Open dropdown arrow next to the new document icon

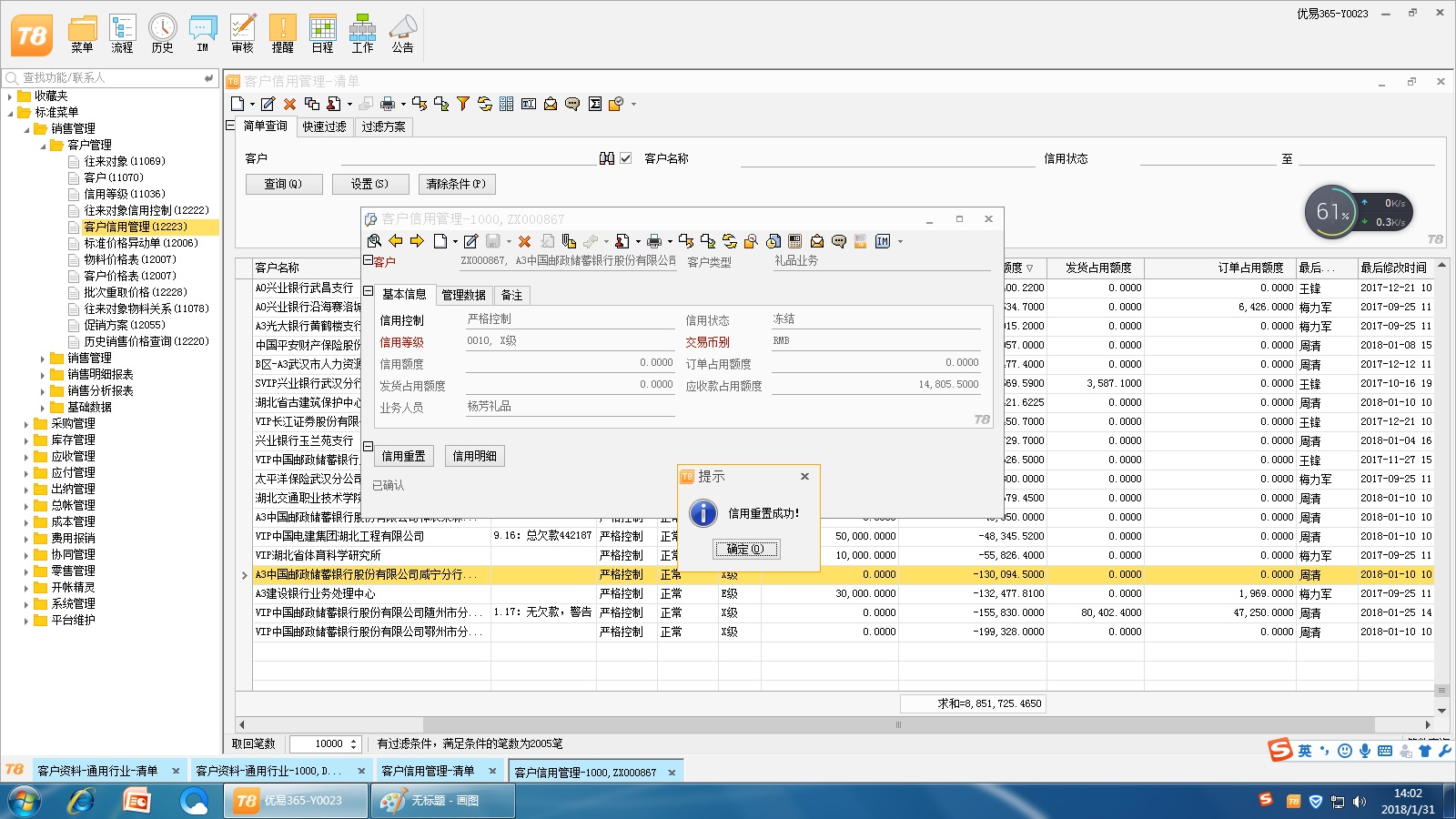(252, 105)
